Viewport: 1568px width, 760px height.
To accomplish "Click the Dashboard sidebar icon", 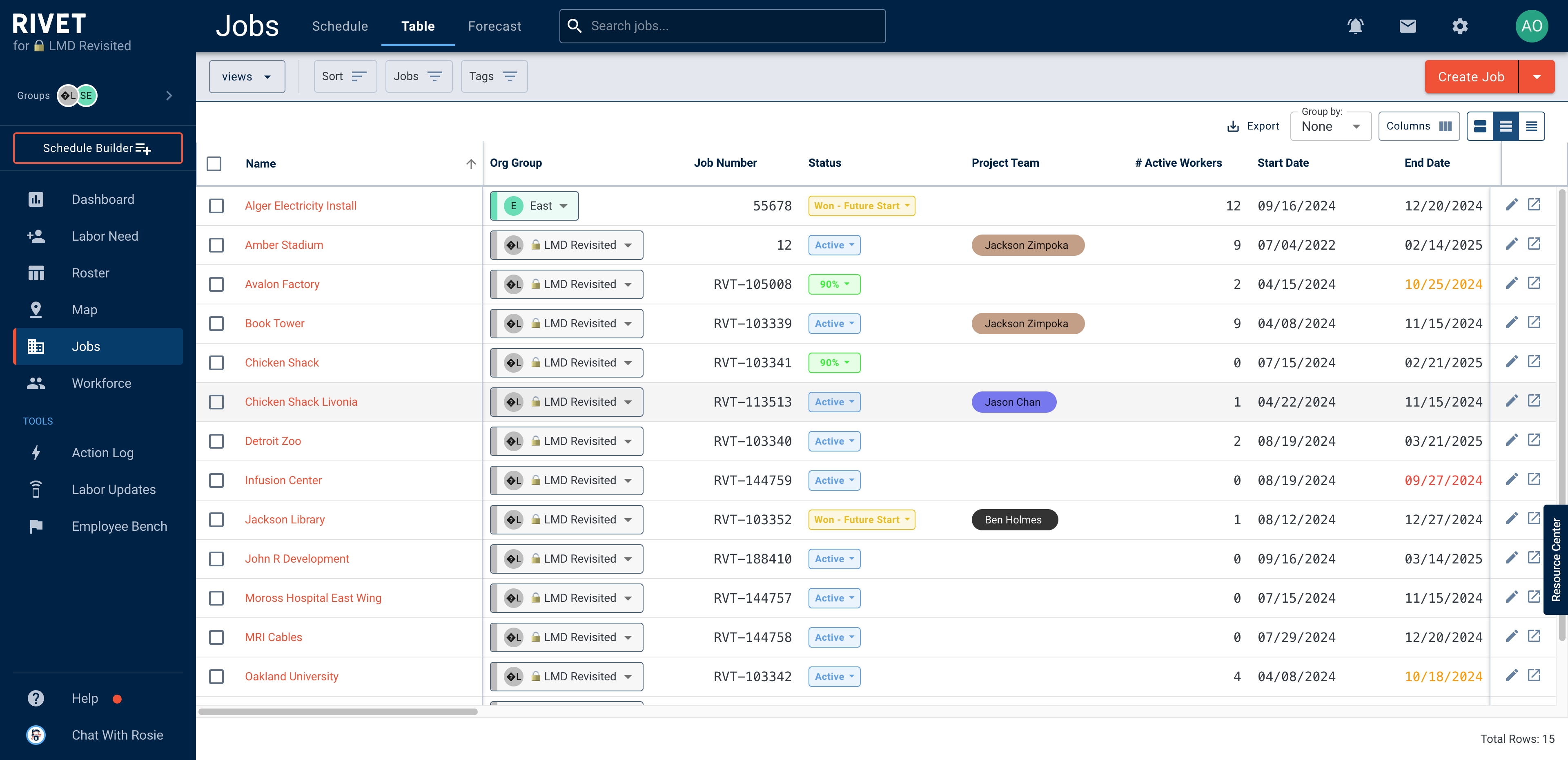I will point(36,199).
